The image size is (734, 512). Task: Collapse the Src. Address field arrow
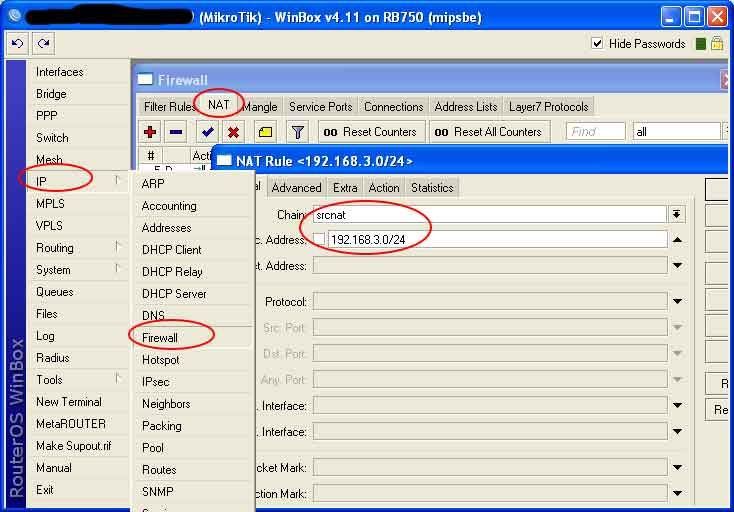(x=677, y=240)
